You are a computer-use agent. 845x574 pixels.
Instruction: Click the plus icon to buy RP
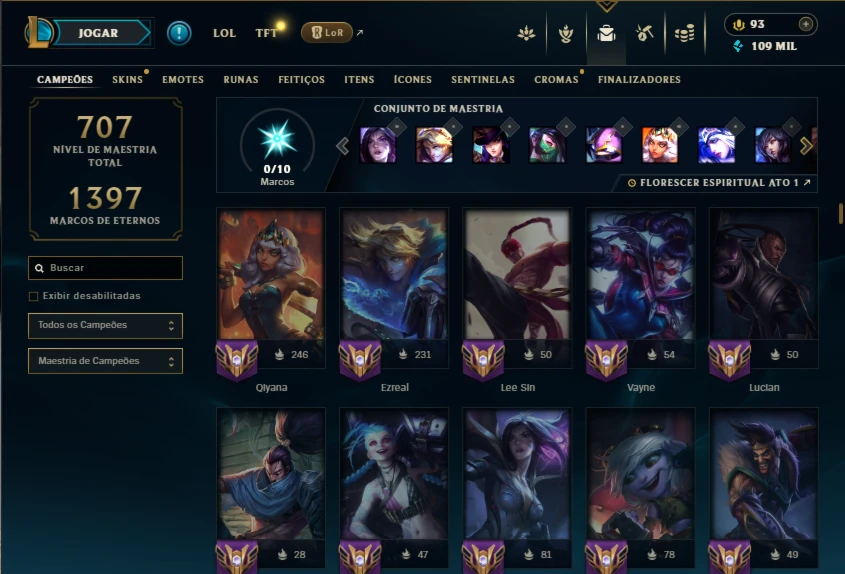pyautogui.click(x=806, y=24)
